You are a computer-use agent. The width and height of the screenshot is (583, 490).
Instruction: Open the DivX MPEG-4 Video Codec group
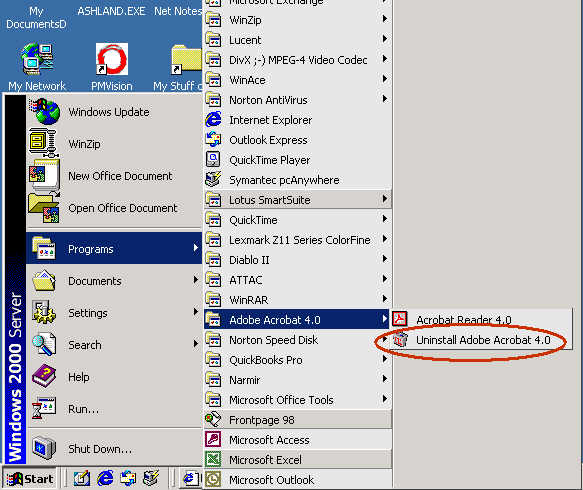tap(297, 59)
